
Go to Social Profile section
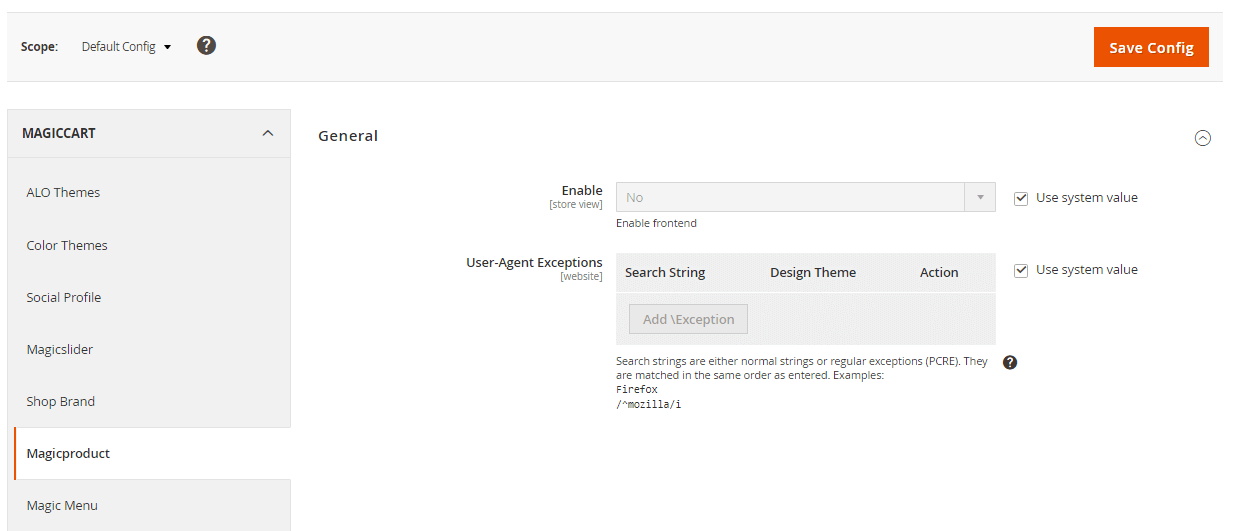63,297
